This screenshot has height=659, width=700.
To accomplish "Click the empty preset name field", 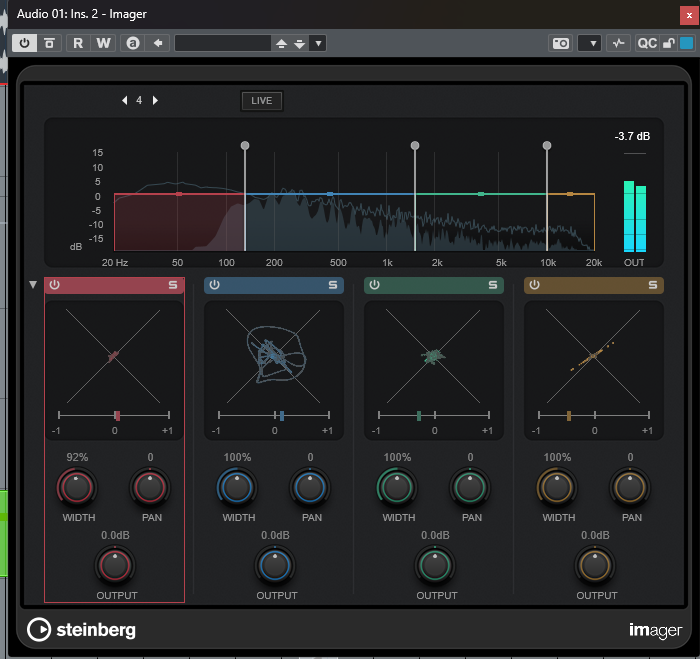I will [x=223, y=43].
